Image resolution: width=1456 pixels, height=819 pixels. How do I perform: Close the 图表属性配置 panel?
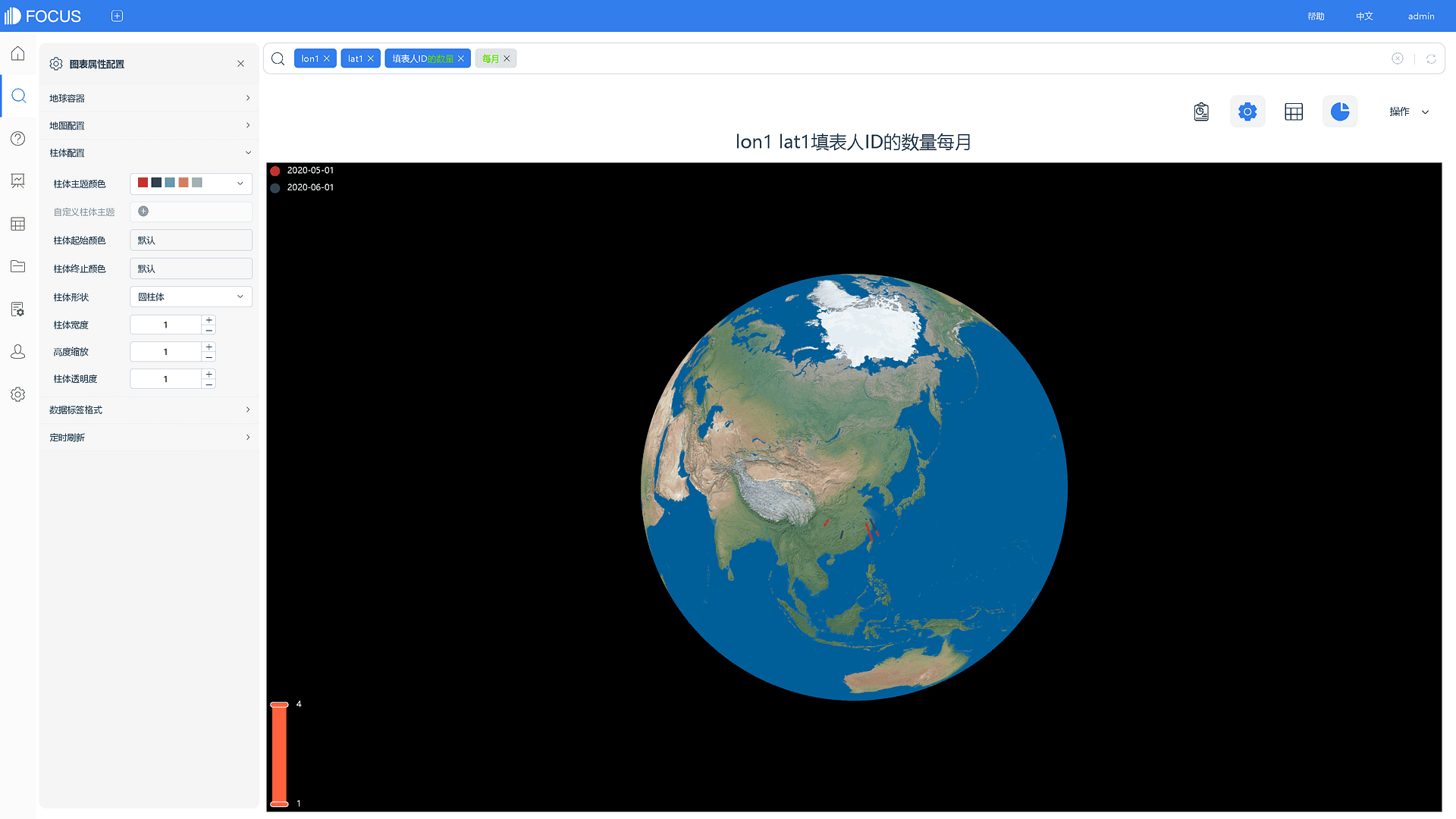pos(240,64)
